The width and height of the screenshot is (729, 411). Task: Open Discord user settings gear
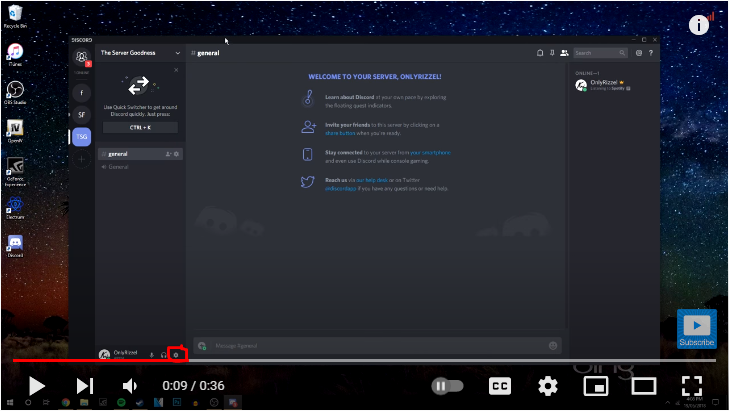[176, 355]
